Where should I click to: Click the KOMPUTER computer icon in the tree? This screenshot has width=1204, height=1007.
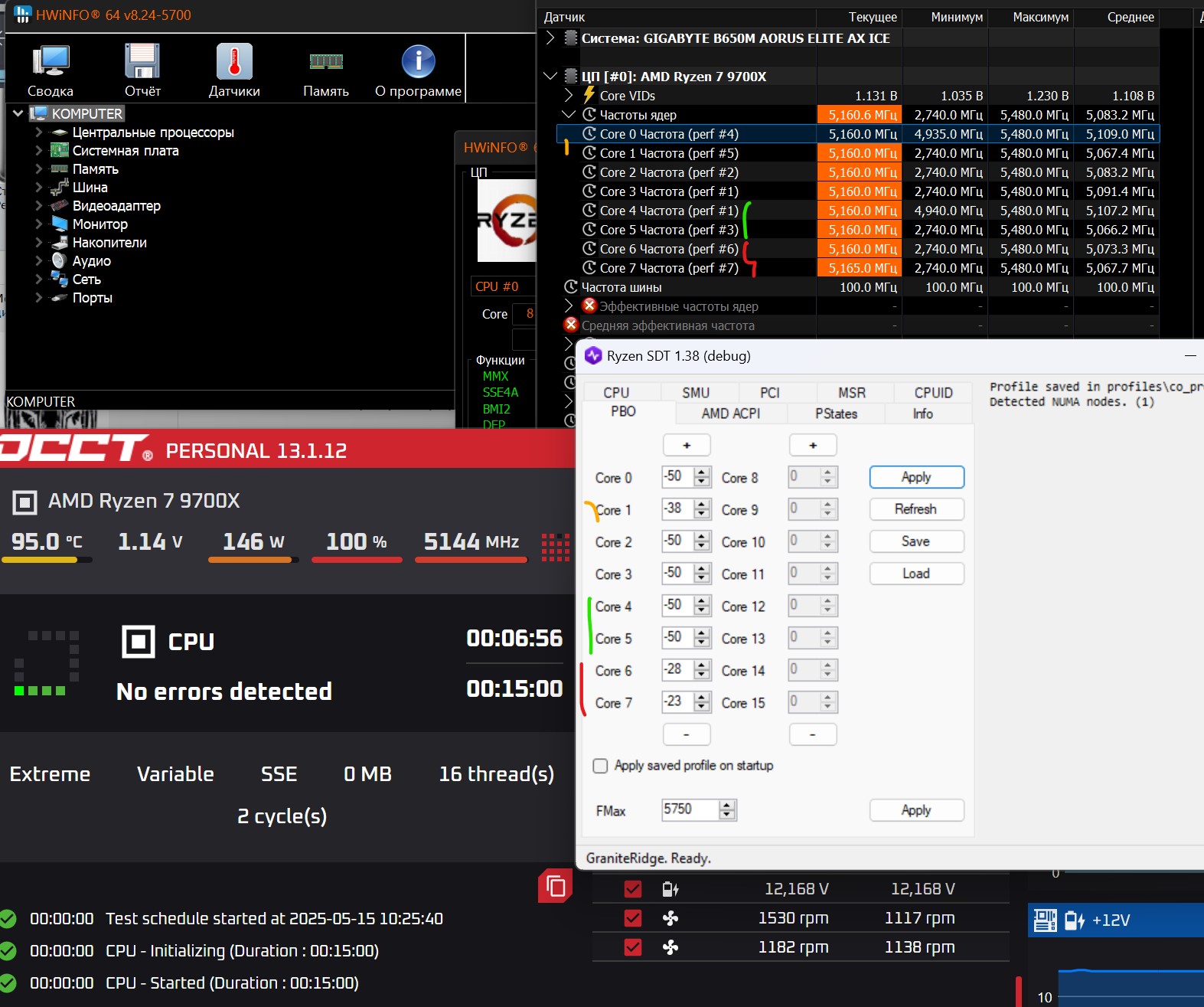click(x=39, y=113)
